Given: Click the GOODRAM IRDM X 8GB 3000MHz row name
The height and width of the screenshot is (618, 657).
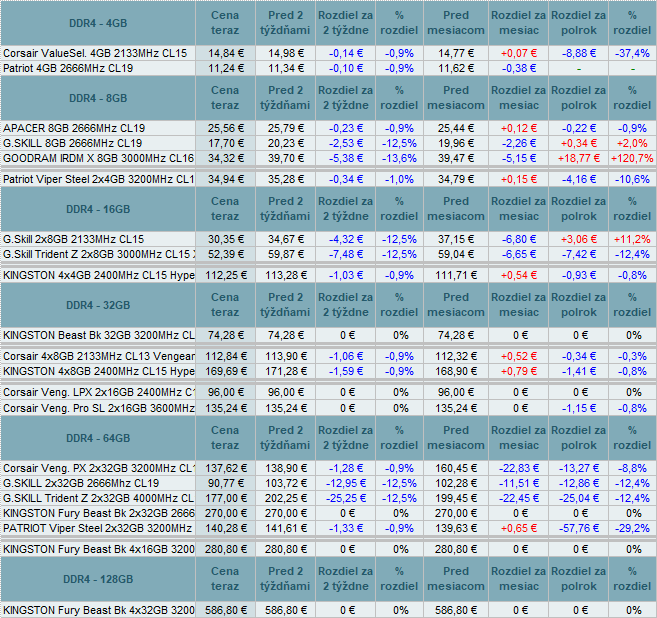Looking at the screenshot, I should pos(98,158).
